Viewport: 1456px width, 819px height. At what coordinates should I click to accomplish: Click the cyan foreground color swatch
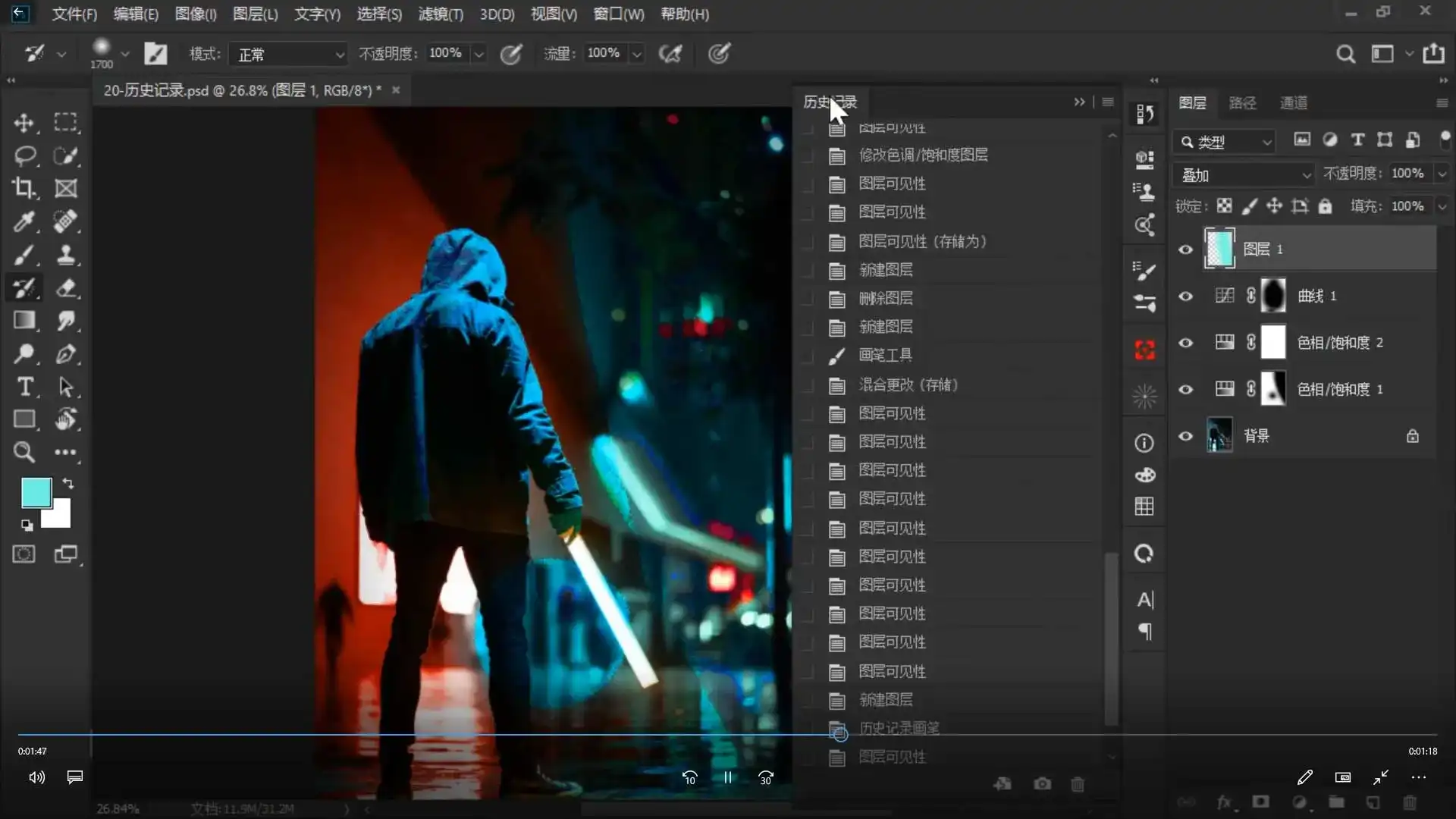coord(35,491)
